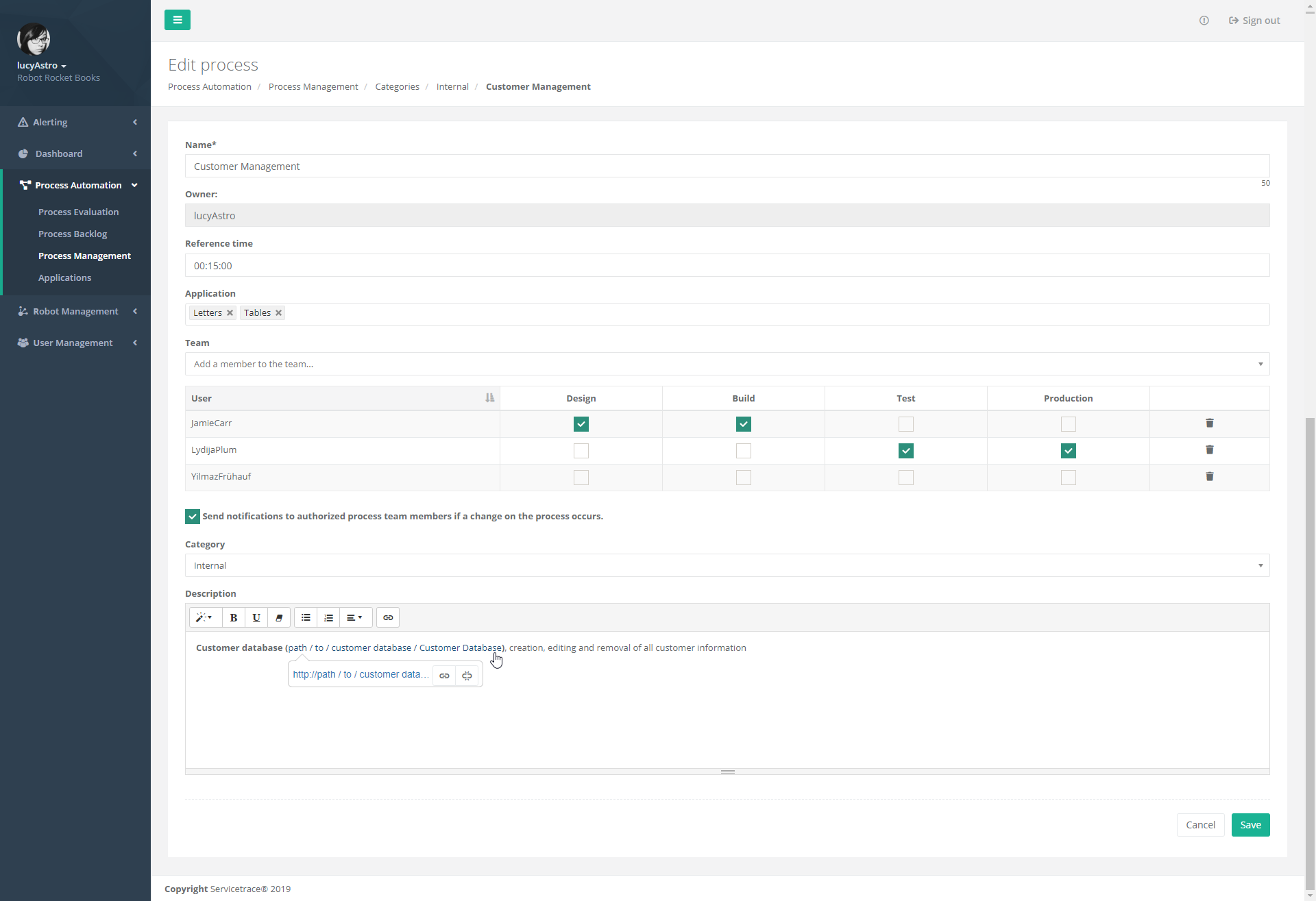Apply underline formatting in the description toolbar

tap(256, 617)
